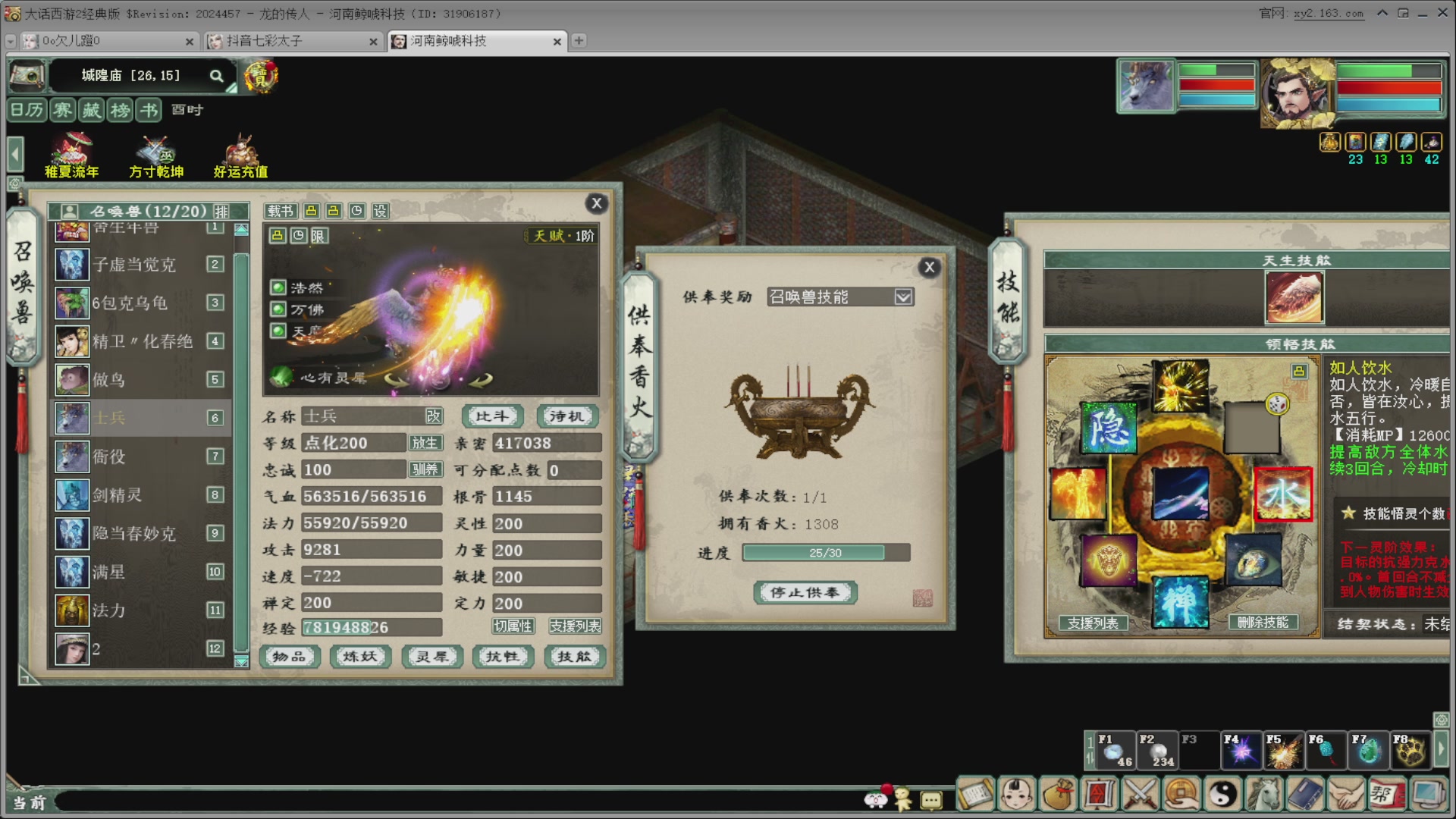Toggle the lock icon left of the top-row clock
1456x819 pixels.
pyautogui.click(x=334, y=211)
